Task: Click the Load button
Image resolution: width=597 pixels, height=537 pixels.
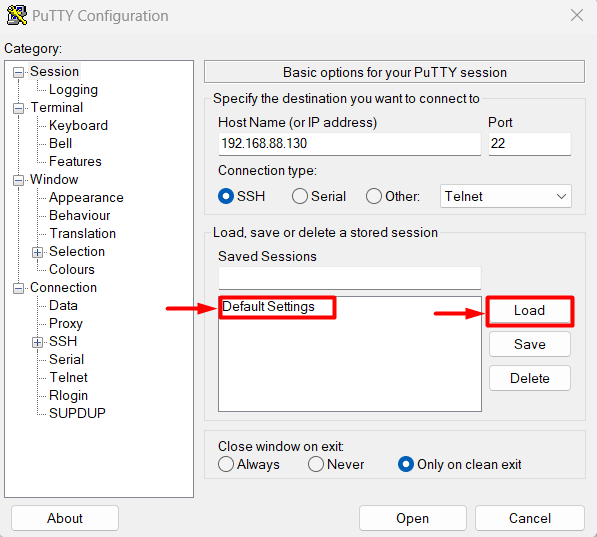Action: pos(530,311)
